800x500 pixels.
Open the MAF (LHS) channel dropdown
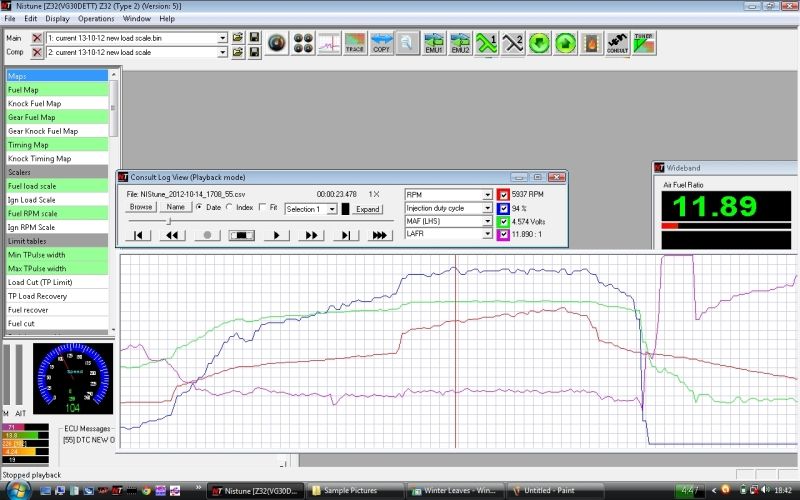point(487,221)
